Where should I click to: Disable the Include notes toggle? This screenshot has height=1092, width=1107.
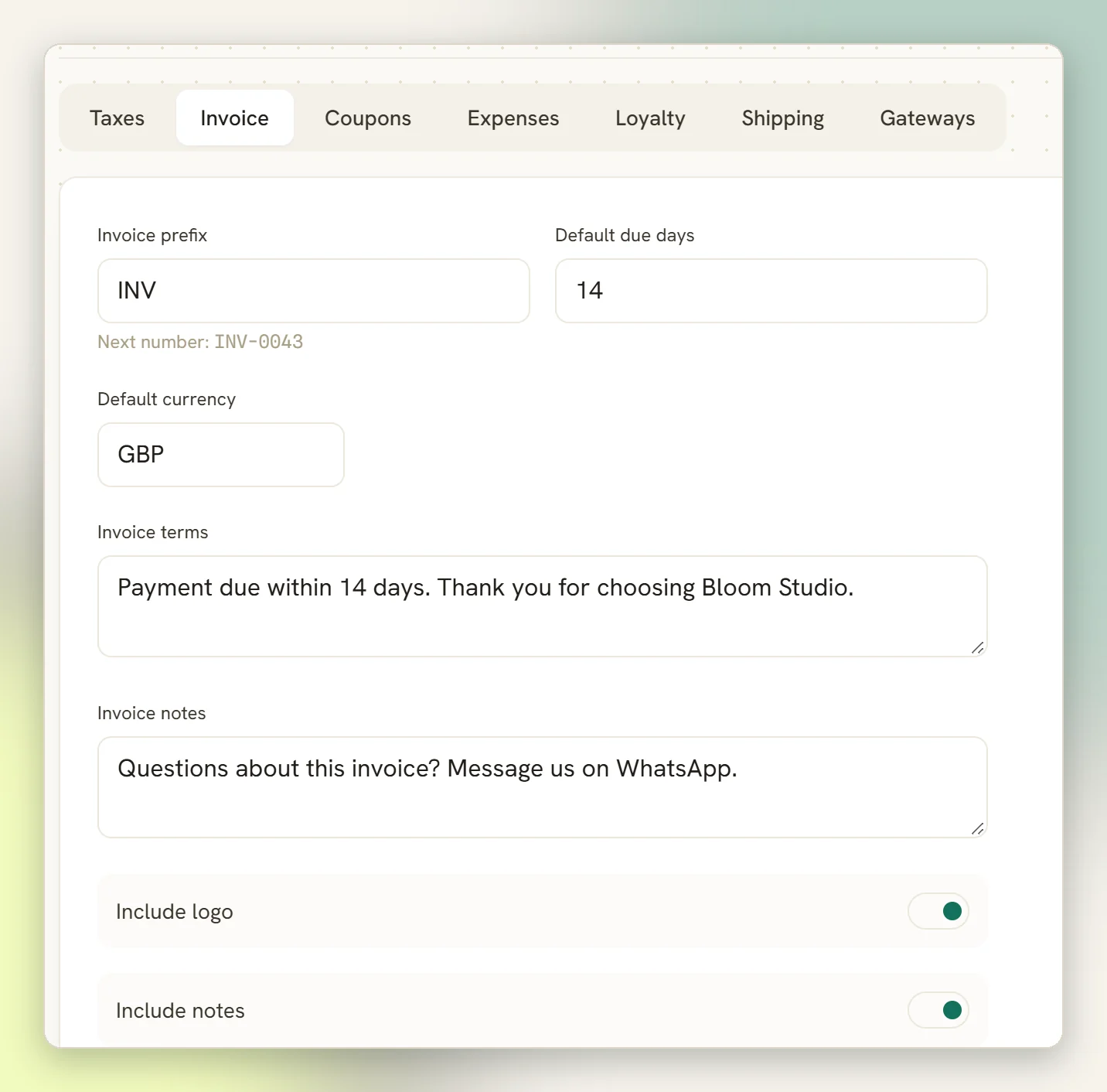[938, 1010]
